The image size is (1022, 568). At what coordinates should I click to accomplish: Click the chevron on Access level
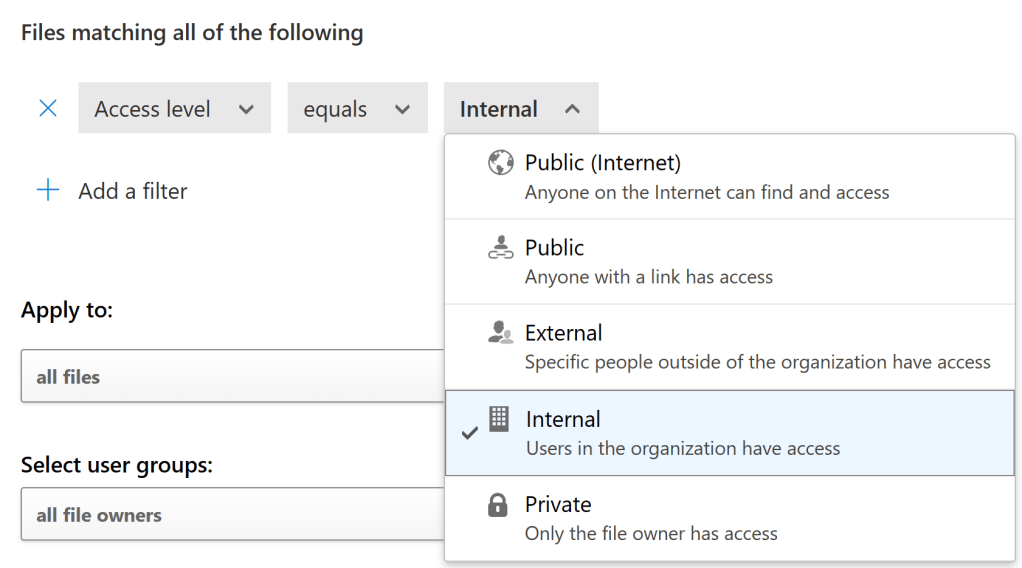(246, 109)
